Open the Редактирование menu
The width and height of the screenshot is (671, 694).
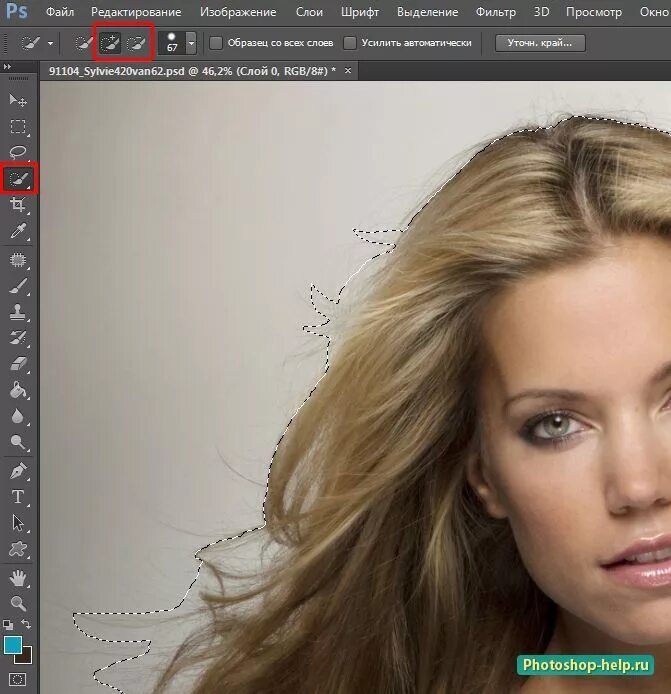(x=136, y=12)
